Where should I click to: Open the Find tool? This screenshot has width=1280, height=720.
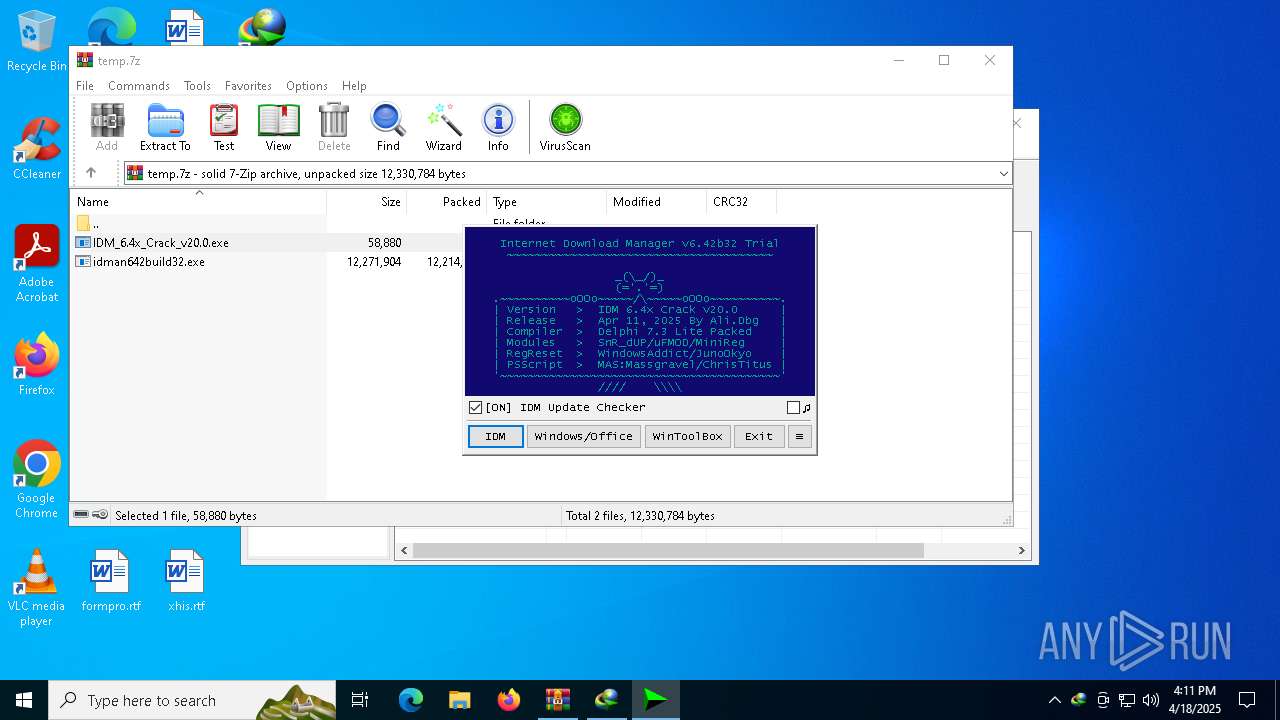[388, 127]
